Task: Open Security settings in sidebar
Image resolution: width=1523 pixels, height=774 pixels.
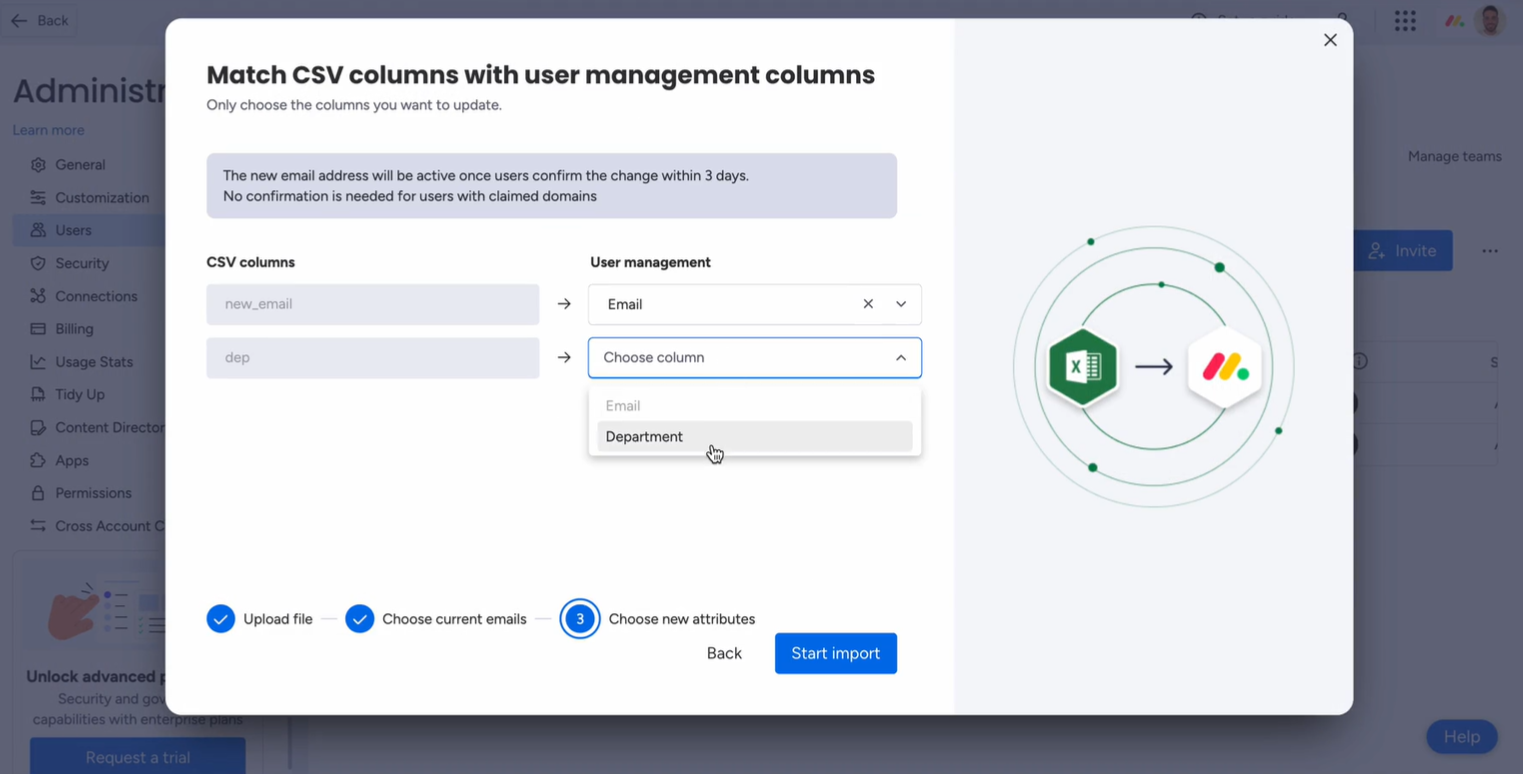Action: [x=82, y=263]
